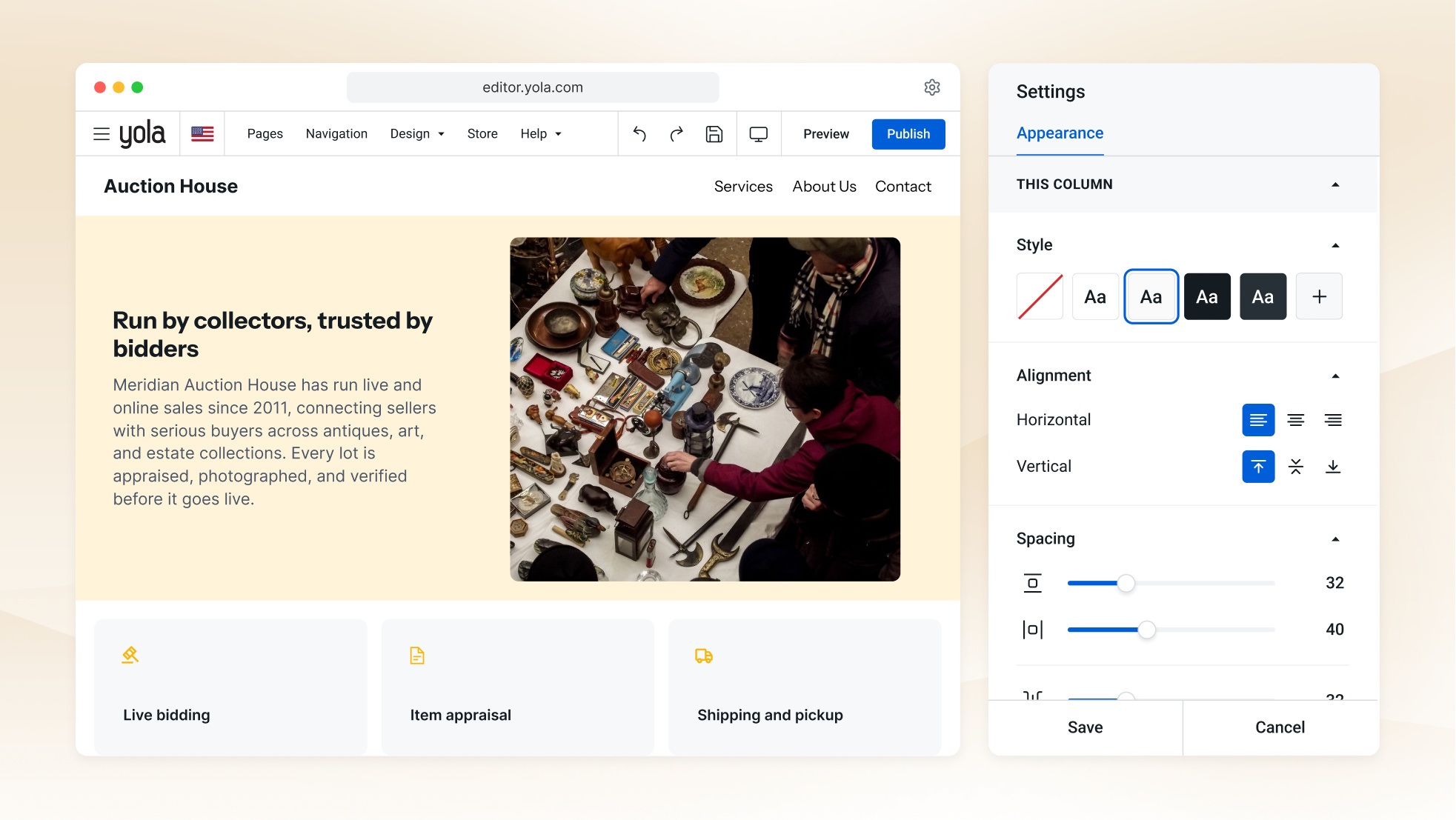The image size is (1456, 820).
Task: Open the desktop device preview icon
Action: coord(759,134)
